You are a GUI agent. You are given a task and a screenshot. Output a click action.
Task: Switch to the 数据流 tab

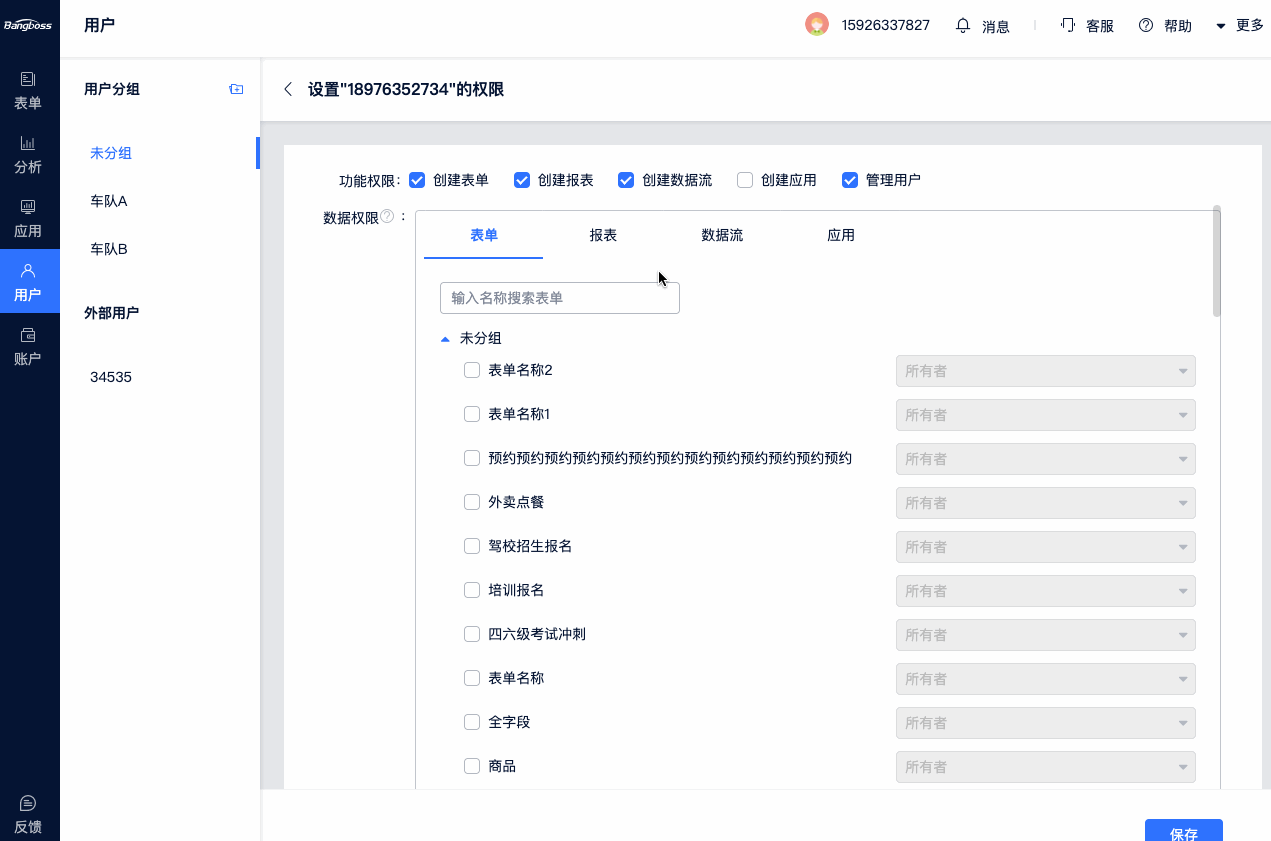pos(722,236)
